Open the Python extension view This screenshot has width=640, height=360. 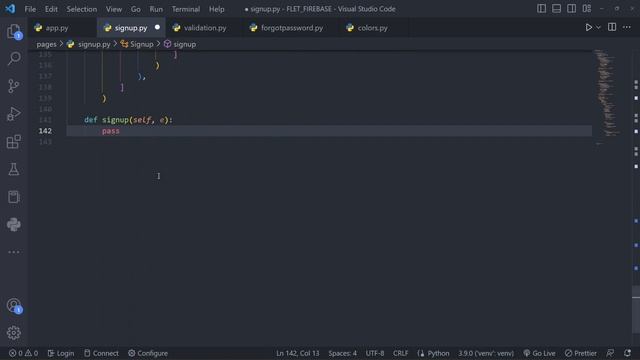14,224
